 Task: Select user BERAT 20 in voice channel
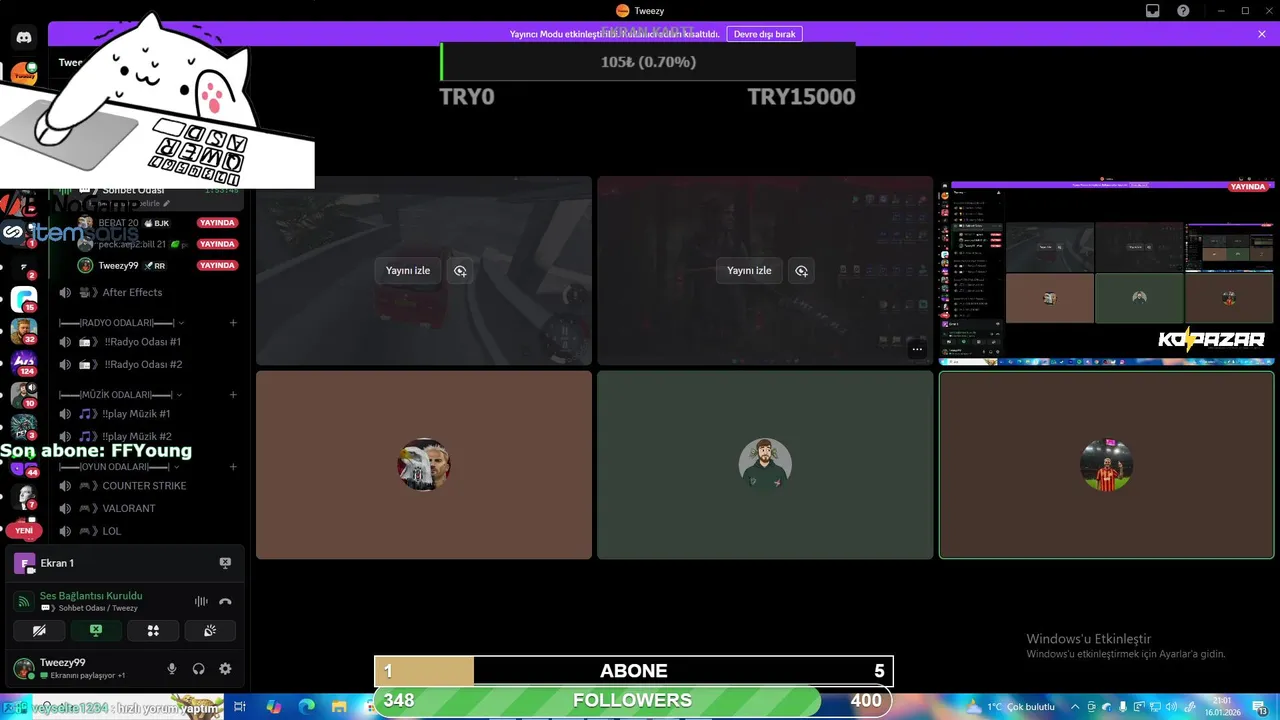click(x=158, y=223)
